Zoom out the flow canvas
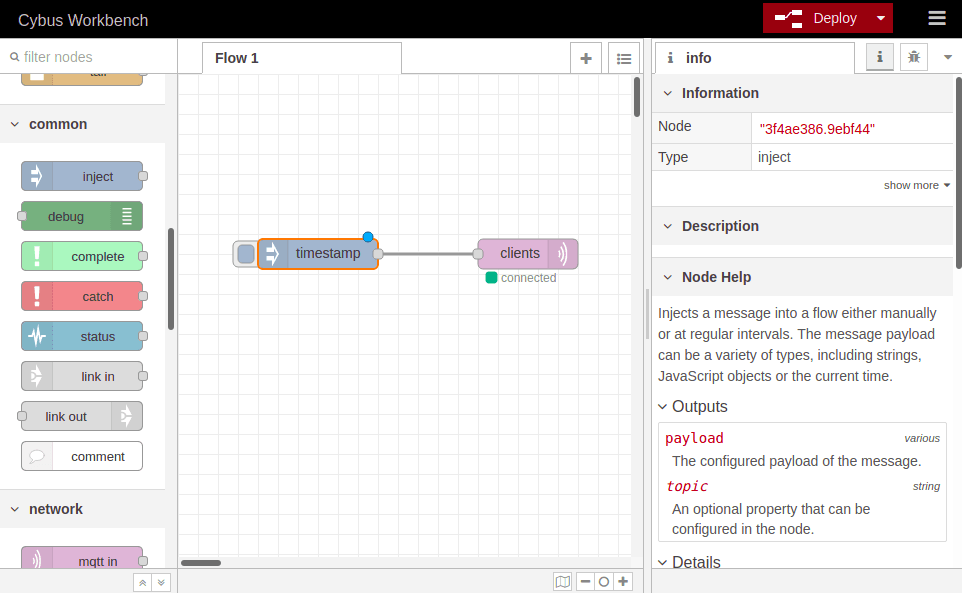 (585, 581)
